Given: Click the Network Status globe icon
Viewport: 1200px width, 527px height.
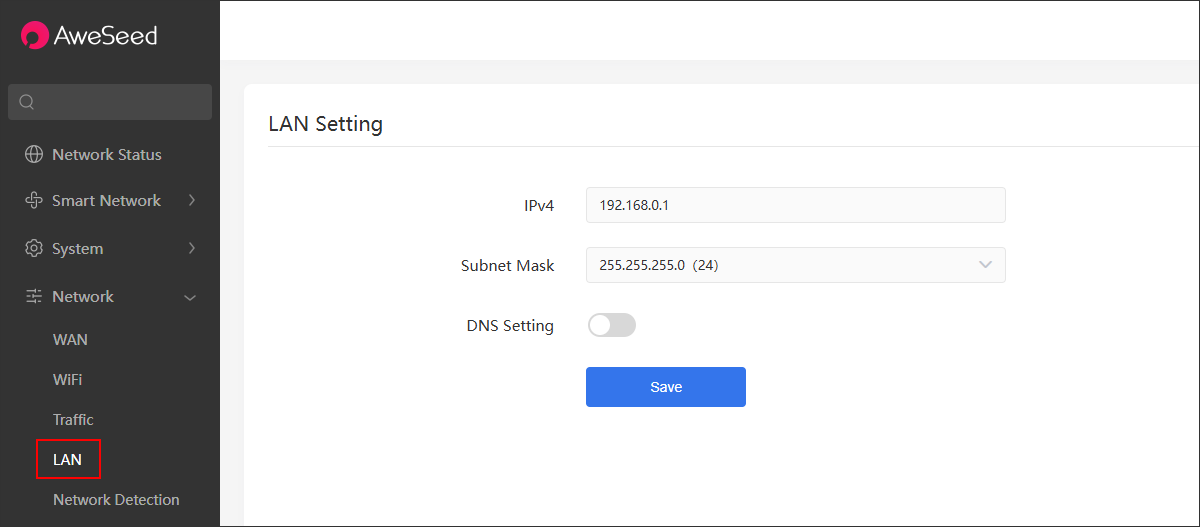Looking at the screenshot, I should (x=34, y=155).
